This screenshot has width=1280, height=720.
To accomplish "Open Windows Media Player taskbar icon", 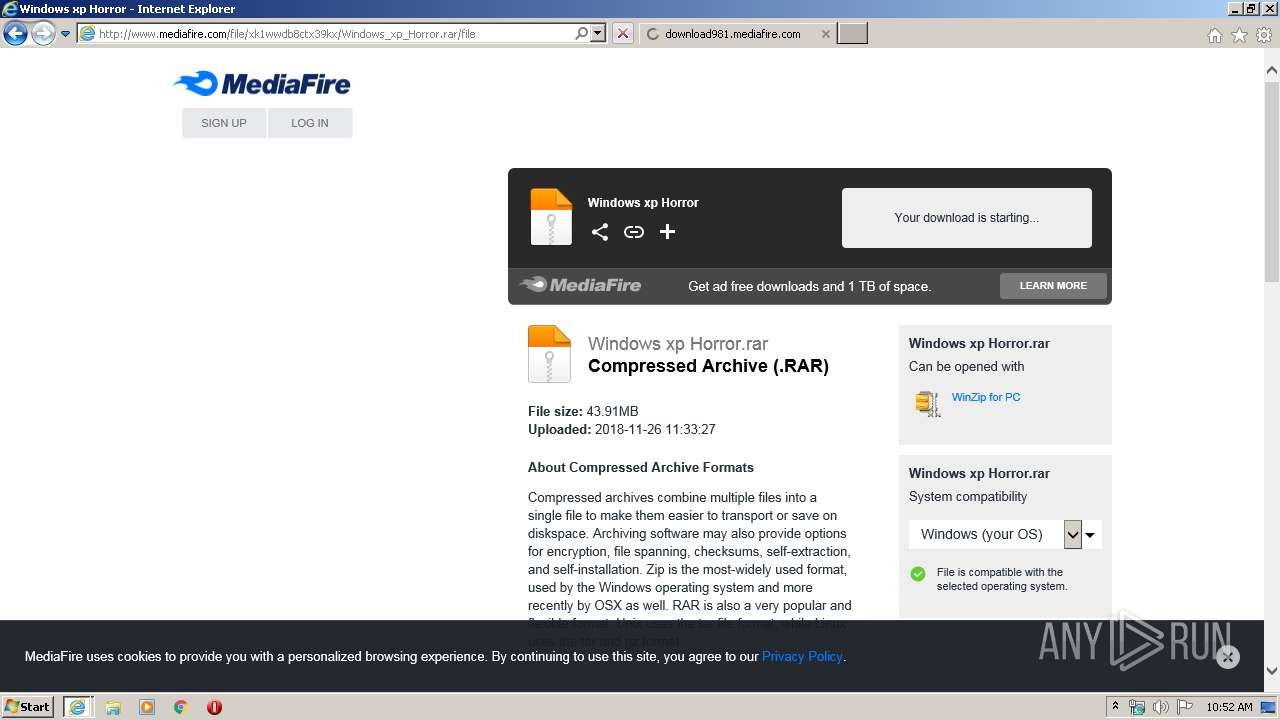I will pyautogui.click(x=147, y=707).
